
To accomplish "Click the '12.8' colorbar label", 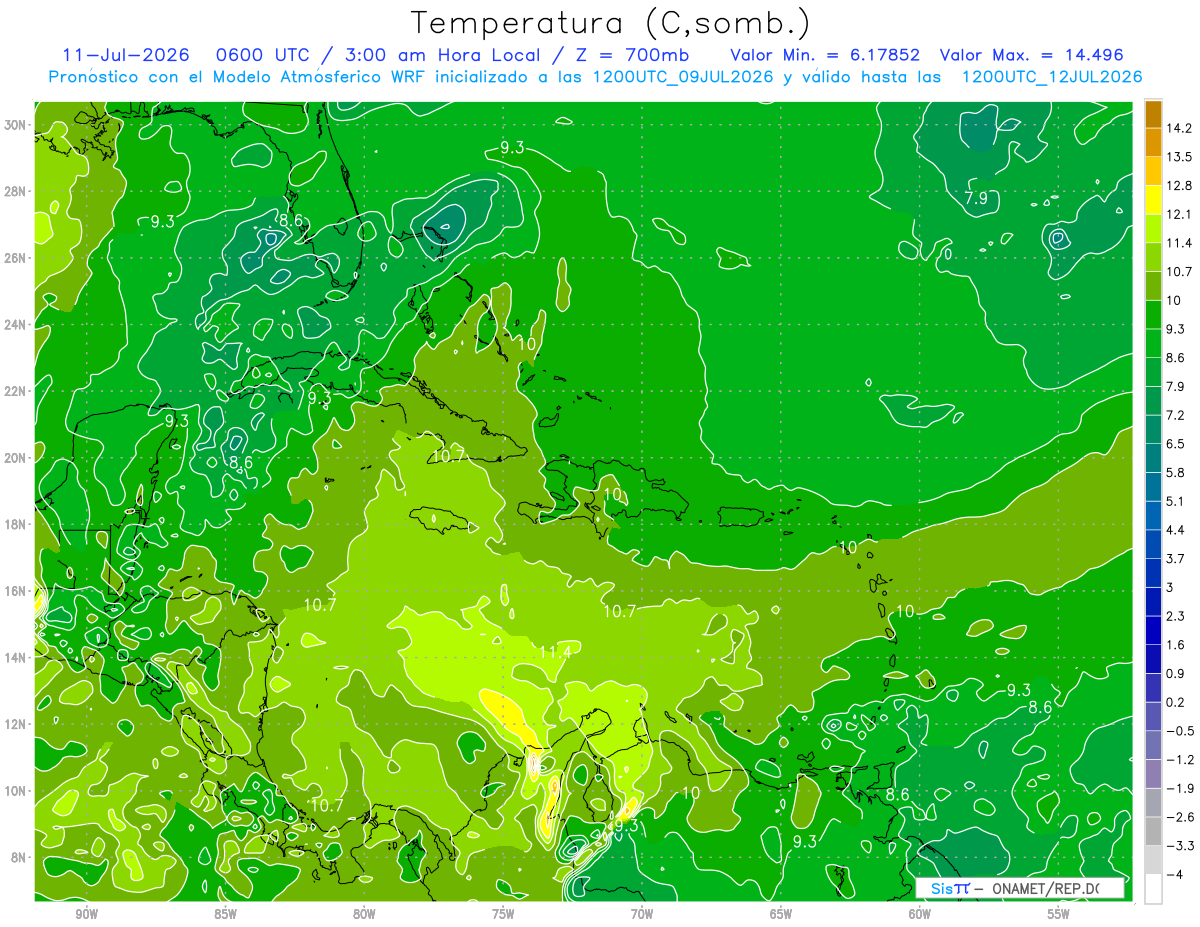I will click(1180, 185).
